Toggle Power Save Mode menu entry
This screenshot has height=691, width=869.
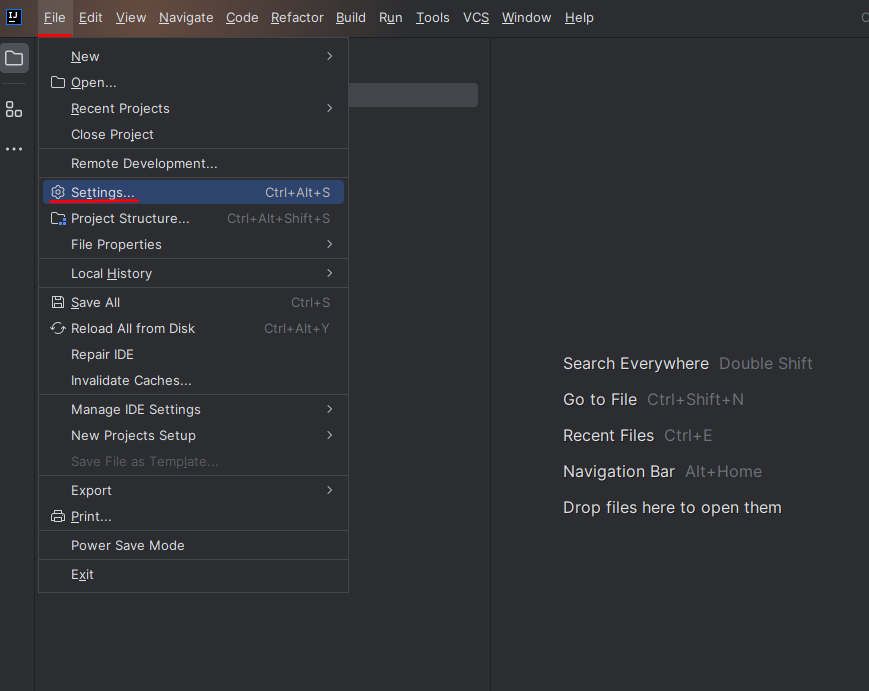pyautogui.click(x=193, y=545)
